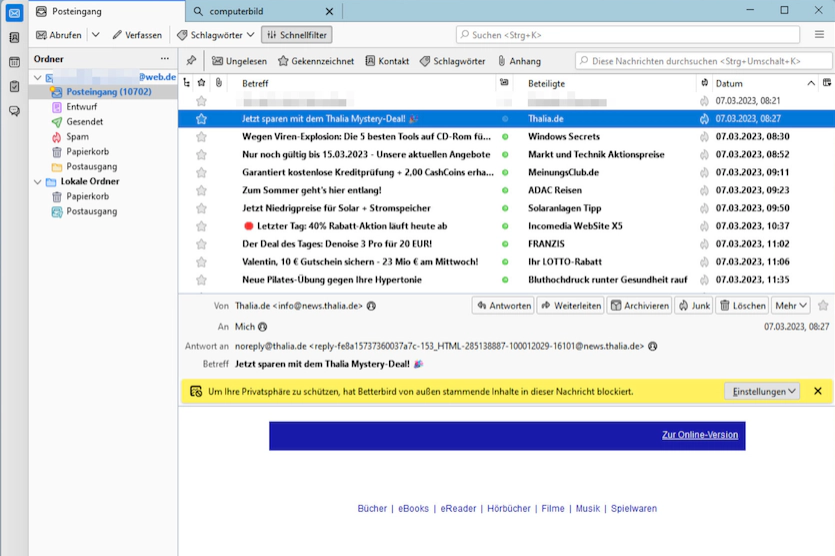The image size is (835, 556).
Task: Open the Zur Online-Version link
Action: click(699, 435)
